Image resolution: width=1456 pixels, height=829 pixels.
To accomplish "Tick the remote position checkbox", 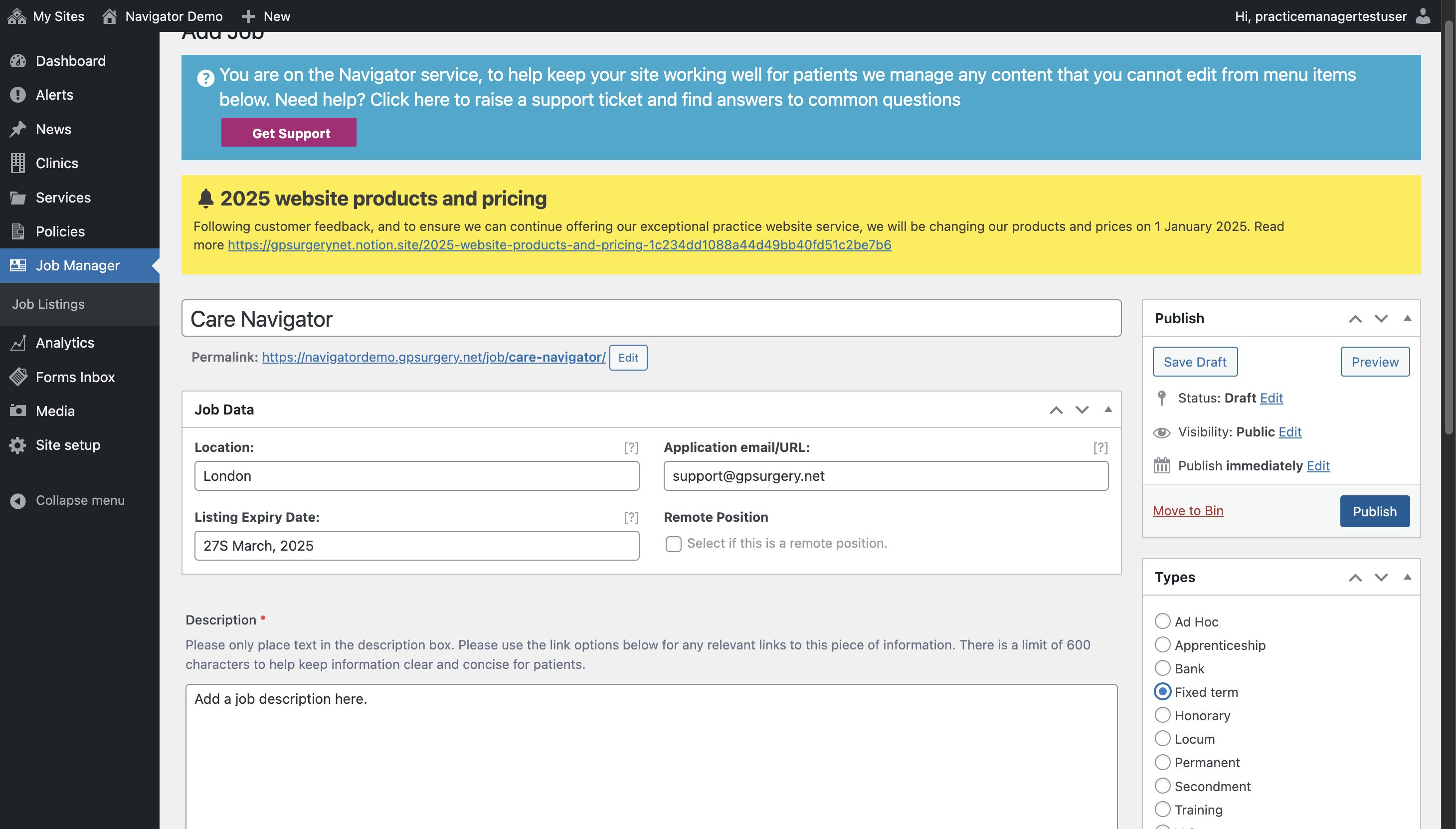I will coord(673,544).
